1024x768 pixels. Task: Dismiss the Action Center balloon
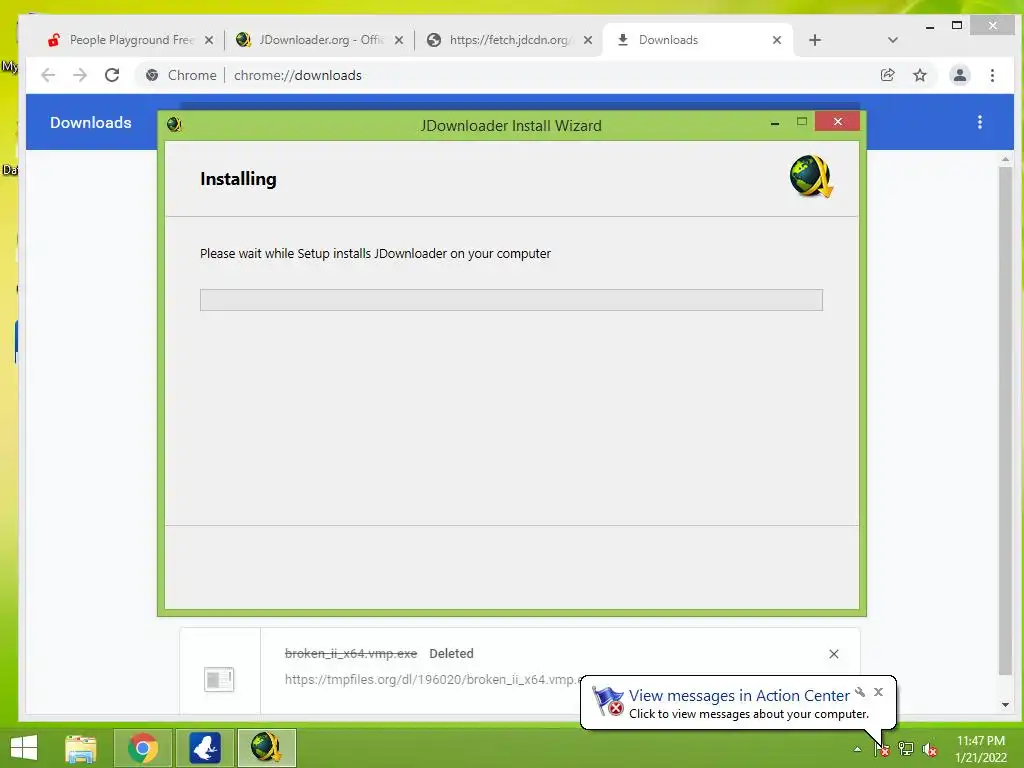pos(878,692)
